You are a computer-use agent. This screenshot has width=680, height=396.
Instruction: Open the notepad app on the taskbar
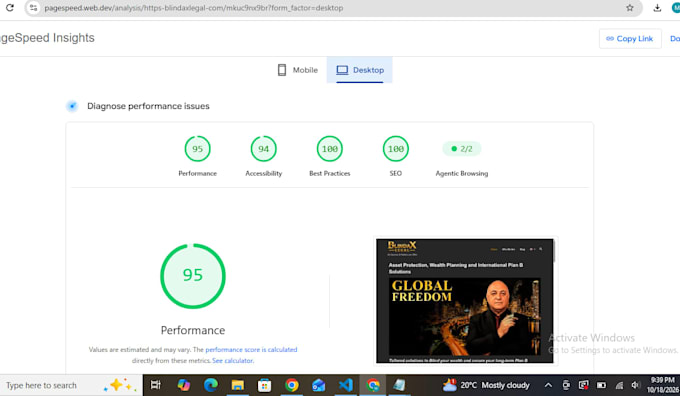[x=399, y=385]
